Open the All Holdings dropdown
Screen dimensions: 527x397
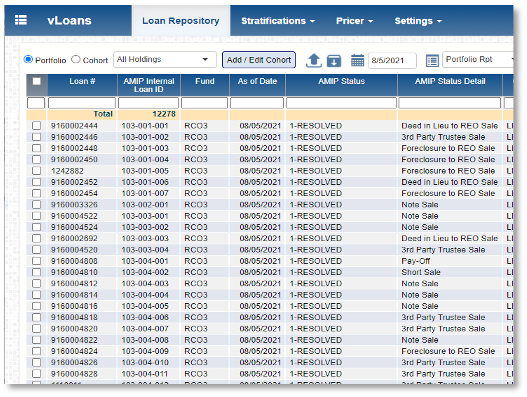point(165,59)
